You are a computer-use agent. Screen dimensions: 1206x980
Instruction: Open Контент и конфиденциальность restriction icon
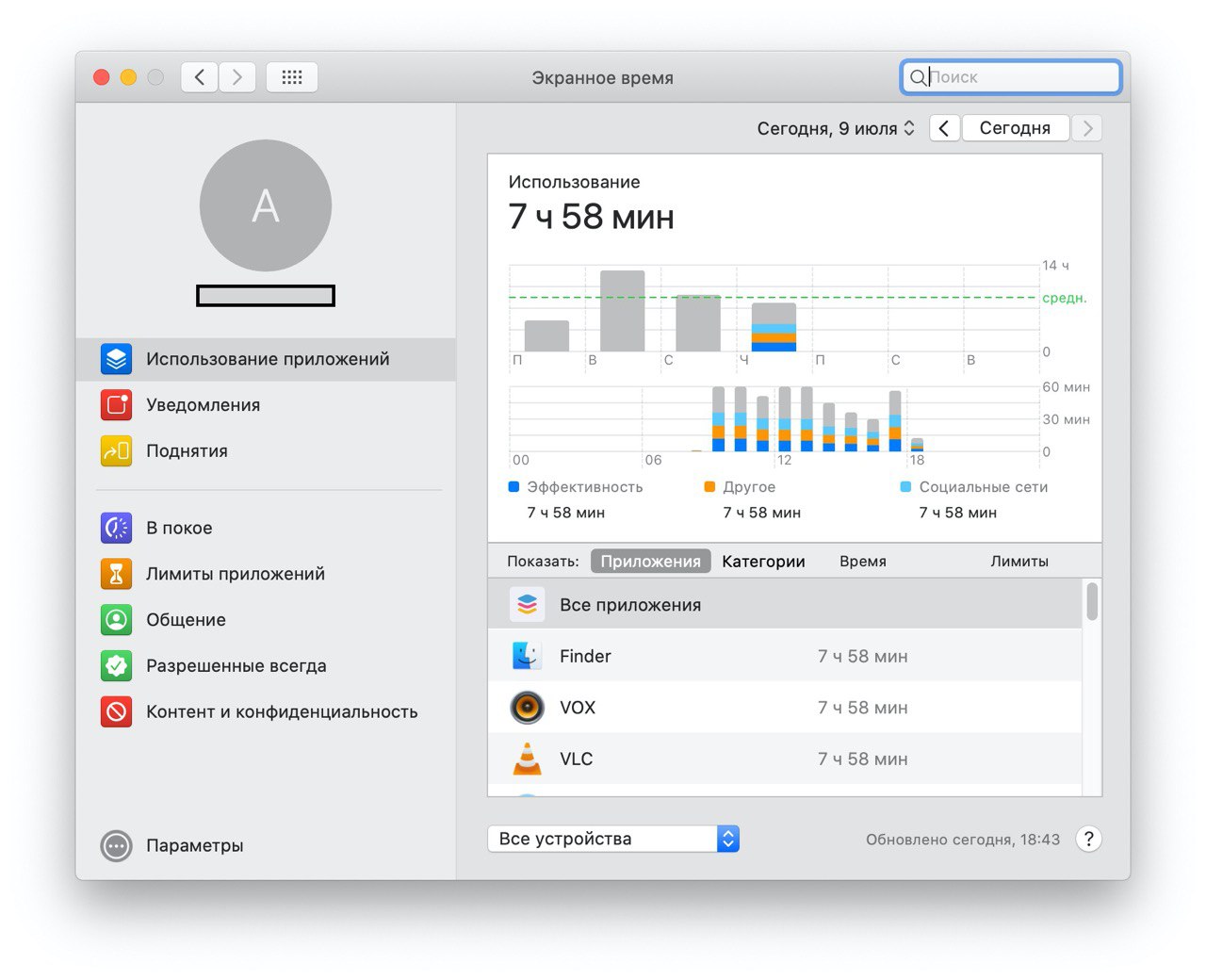click(x=117, y=711)
